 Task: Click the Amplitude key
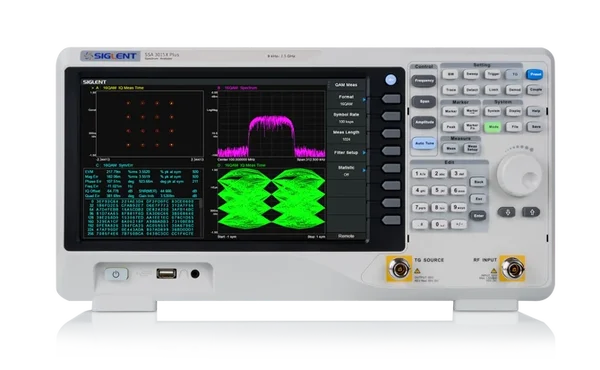(424, 122)
